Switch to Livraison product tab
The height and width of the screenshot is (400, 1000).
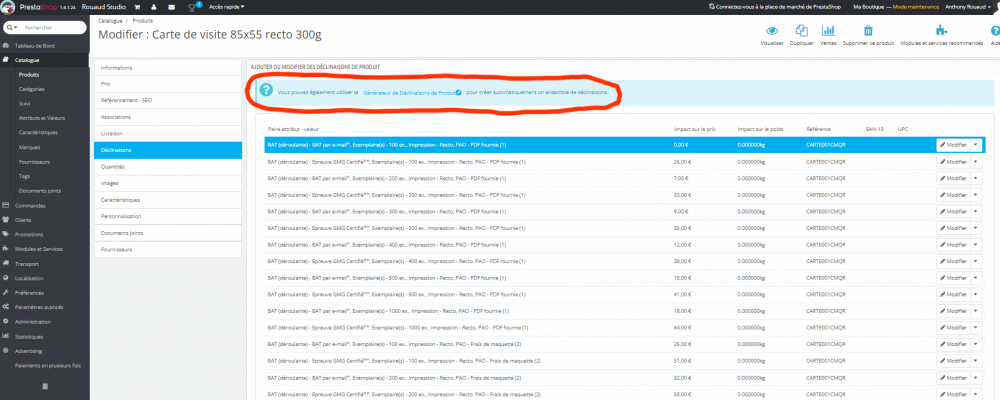click(168, 134)
